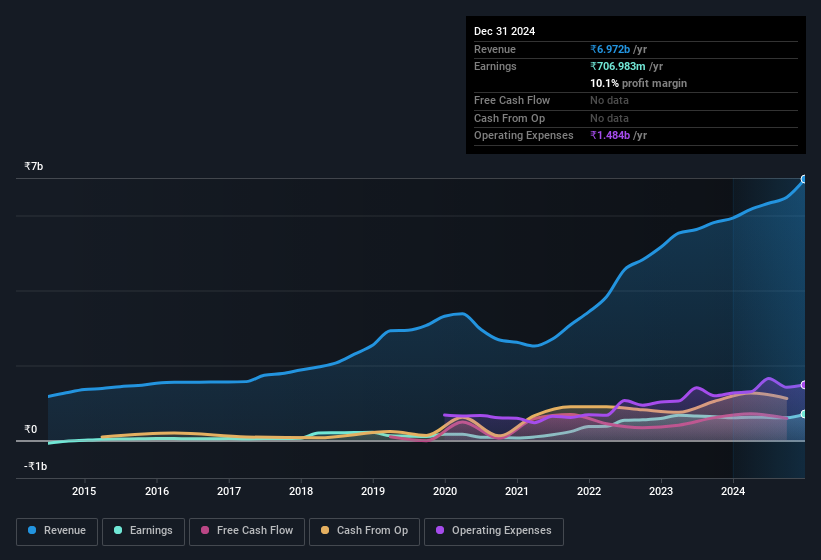Screen dimensions: 821x560
Task: Click the 2015 x-axis label
Action: click(x=84, y=491)
